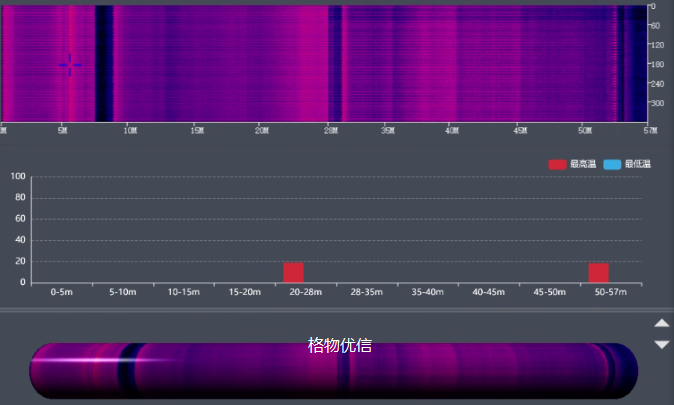Select the red bar at 20-28m

(x=293, y=272)
